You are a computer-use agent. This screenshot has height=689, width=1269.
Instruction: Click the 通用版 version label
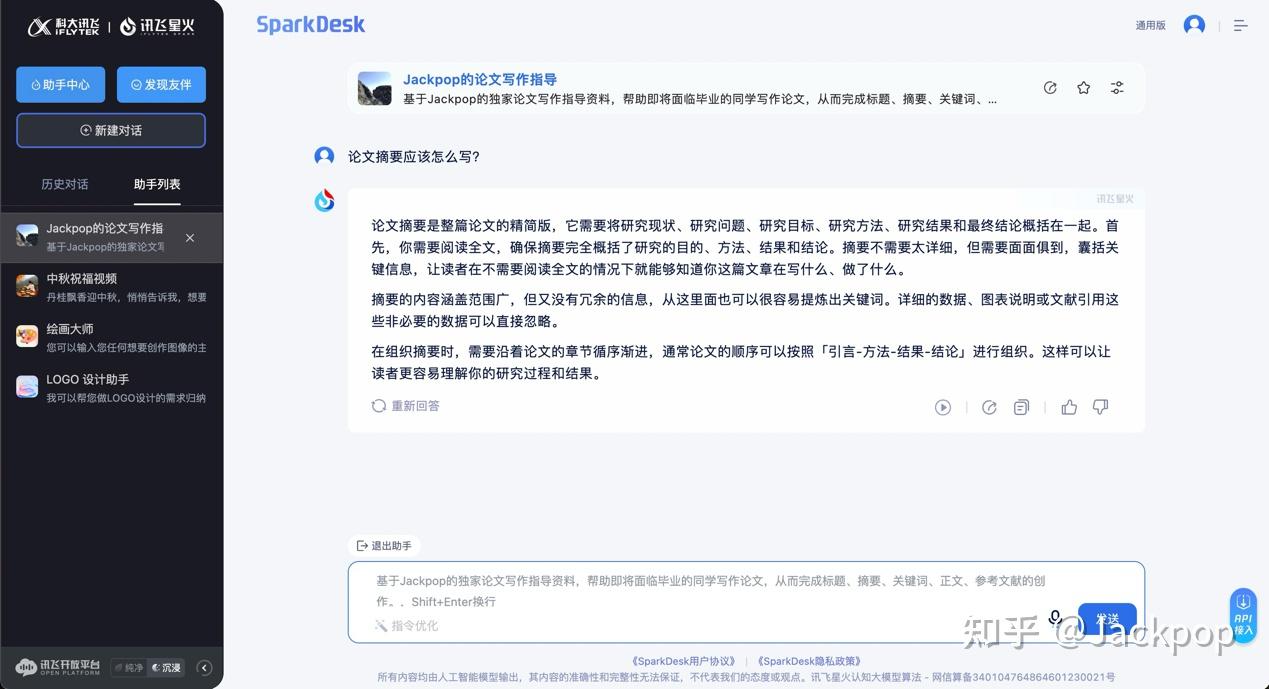tap(1150, 25)
